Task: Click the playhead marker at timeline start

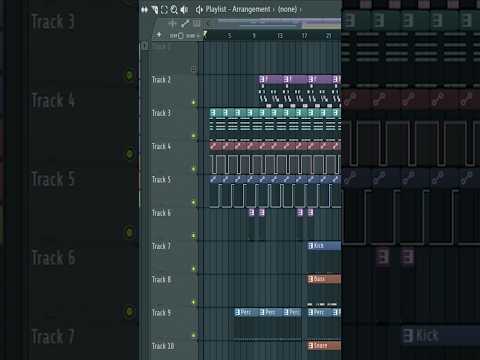Action: point(205,34)
